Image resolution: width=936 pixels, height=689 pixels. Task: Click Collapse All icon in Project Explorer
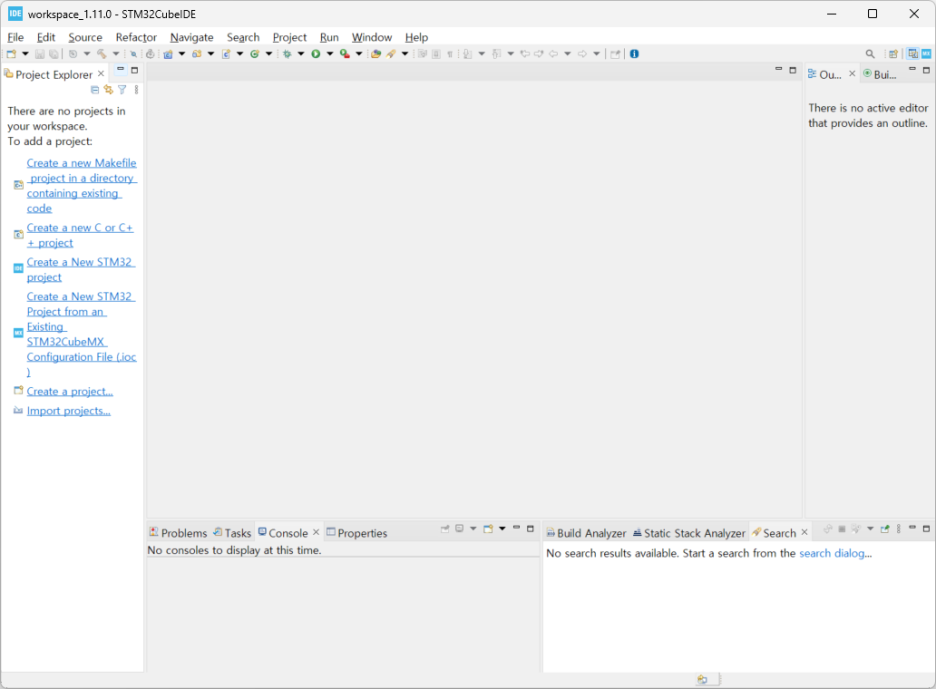pyautogui.click(x=95, y=90)
